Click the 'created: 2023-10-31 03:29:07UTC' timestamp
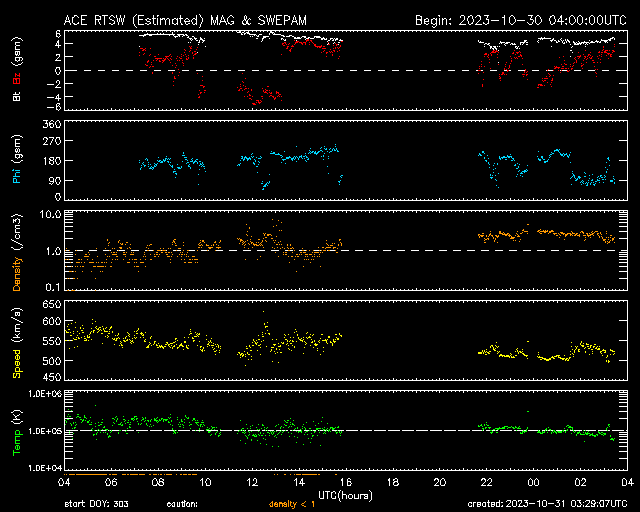Screen dimensions: 640x512 click(x=547, y=504)
